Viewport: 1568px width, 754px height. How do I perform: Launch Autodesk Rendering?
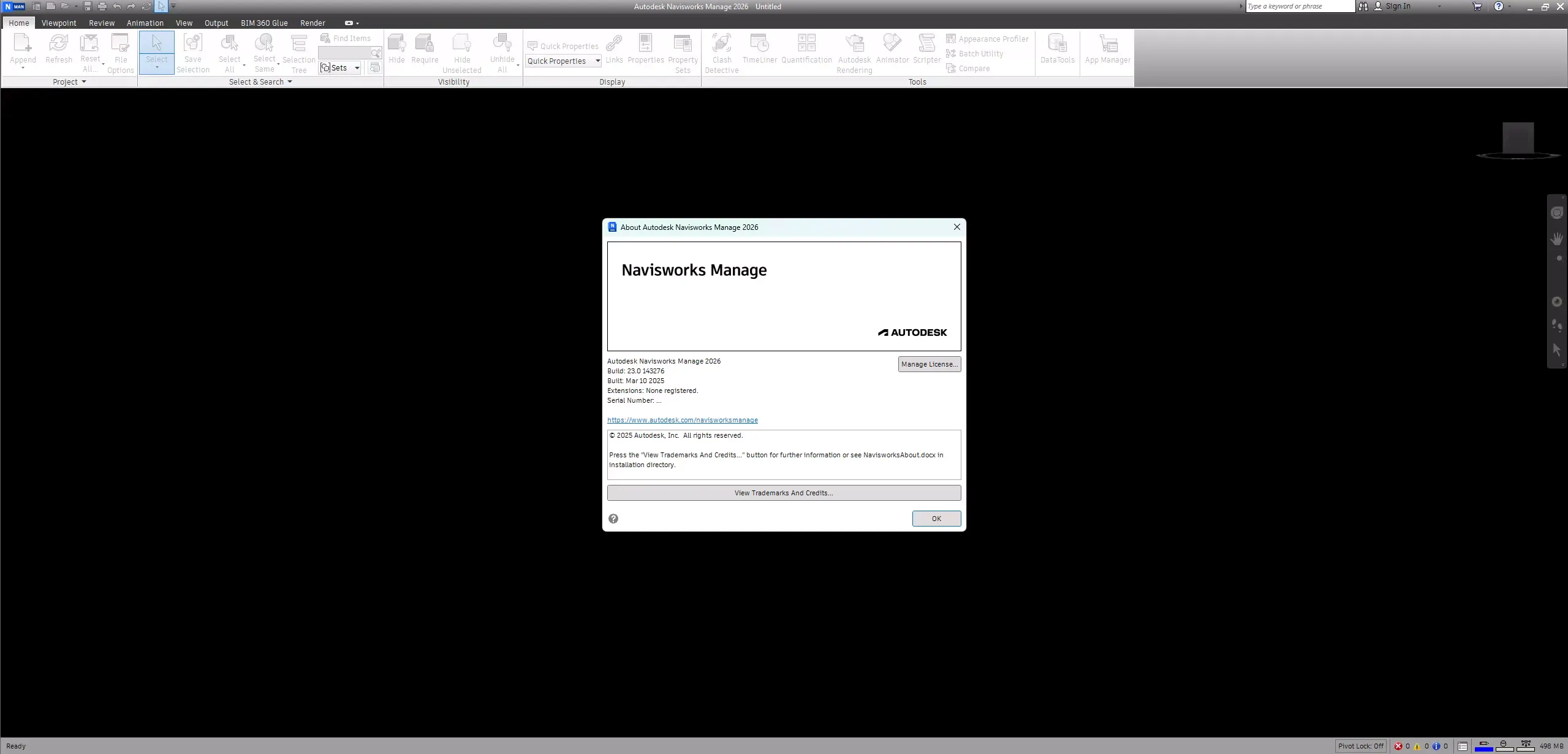[x=854, y=52]
